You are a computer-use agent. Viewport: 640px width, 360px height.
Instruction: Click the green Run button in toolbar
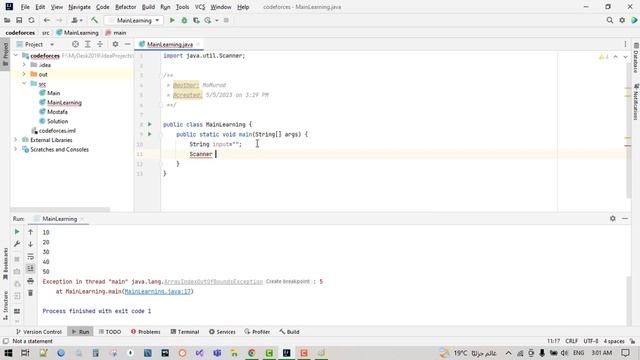pyautogui.click(x=172, y=20)
